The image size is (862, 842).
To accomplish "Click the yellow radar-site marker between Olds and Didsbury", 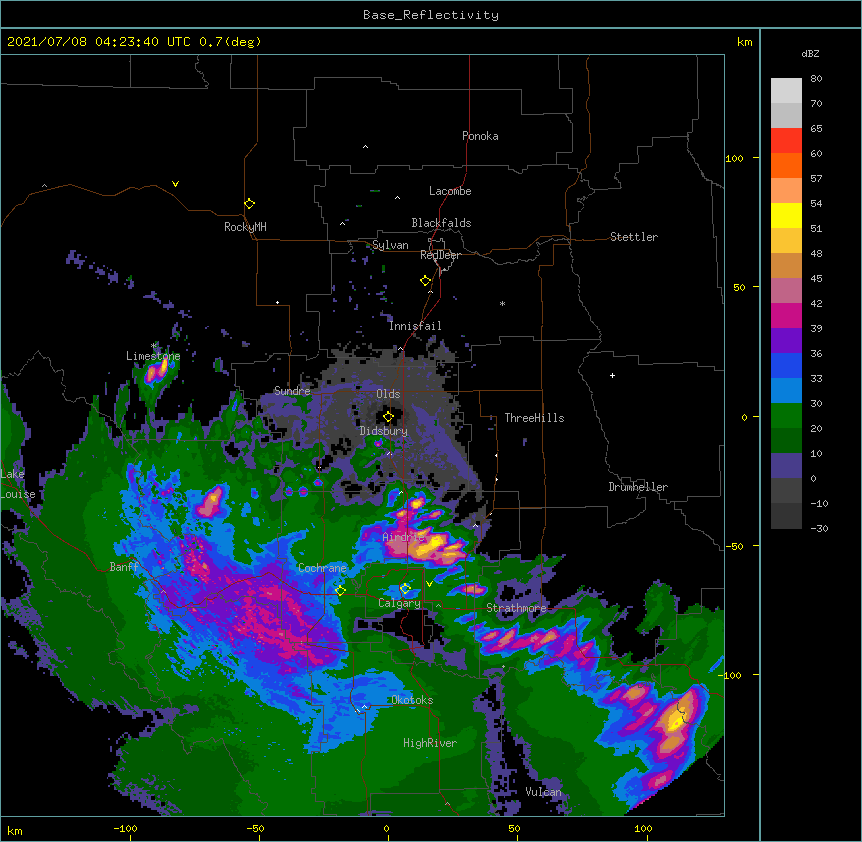I will pos(388,416).
